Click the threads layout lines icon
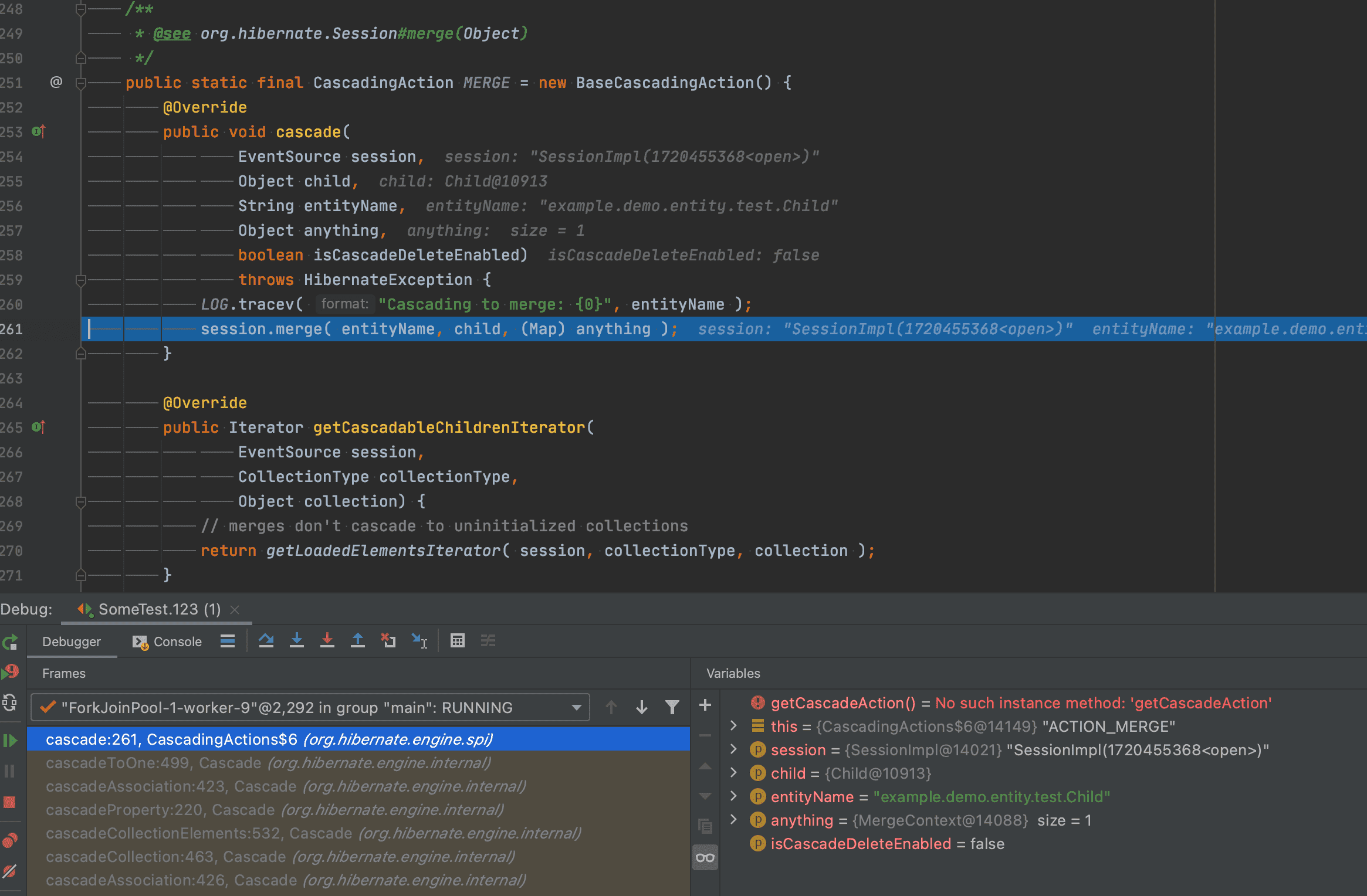The width and height of the screenshot is (1367, 896). tap(228, 641)
